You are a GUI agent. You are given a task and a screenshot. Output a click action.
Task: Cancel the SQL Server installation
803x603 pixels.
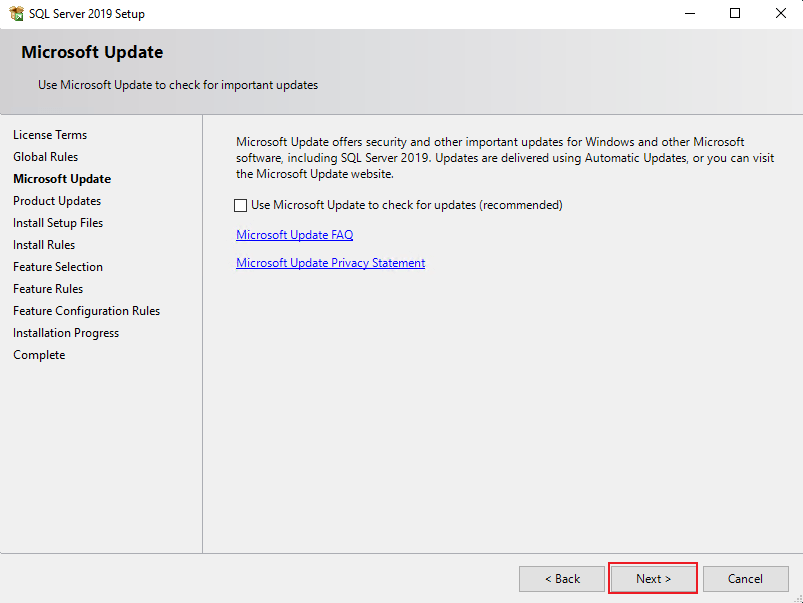(745, 578)
